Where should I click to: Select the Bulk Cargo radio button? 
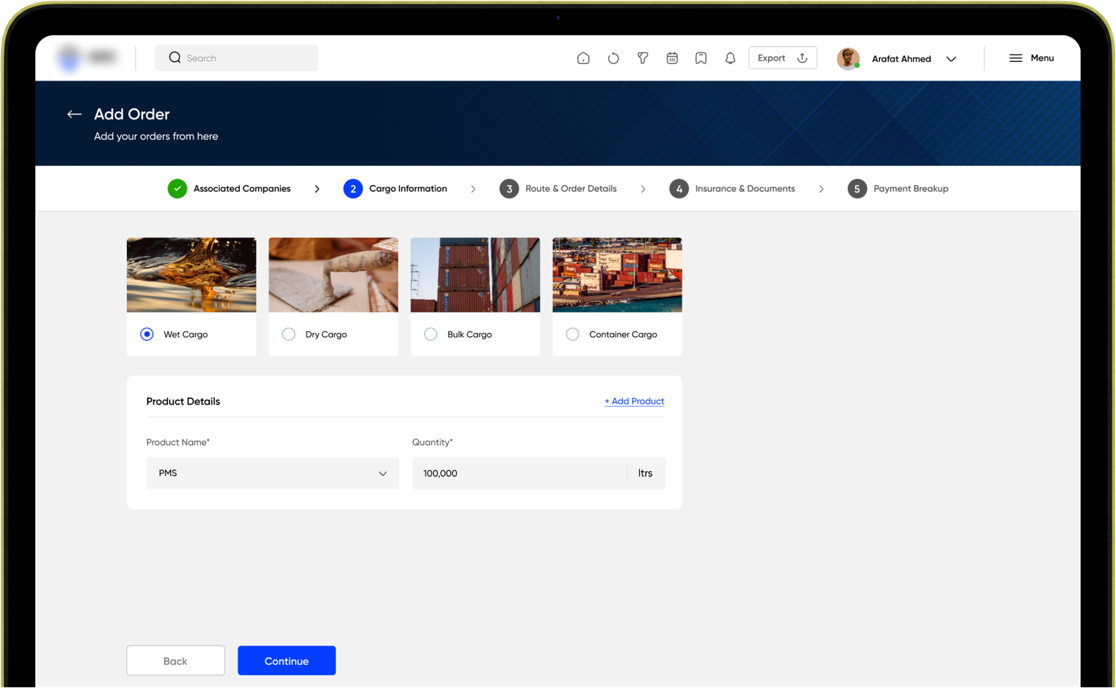pyautogui.click(x=431, y=334)
